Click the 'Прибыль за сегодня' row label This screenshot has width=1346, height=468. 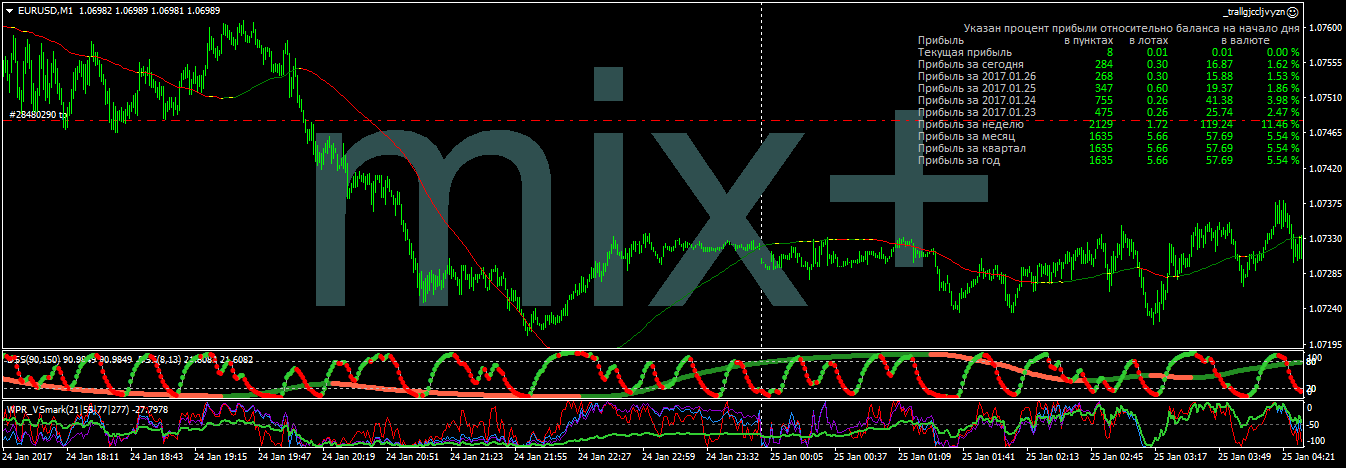970,64
